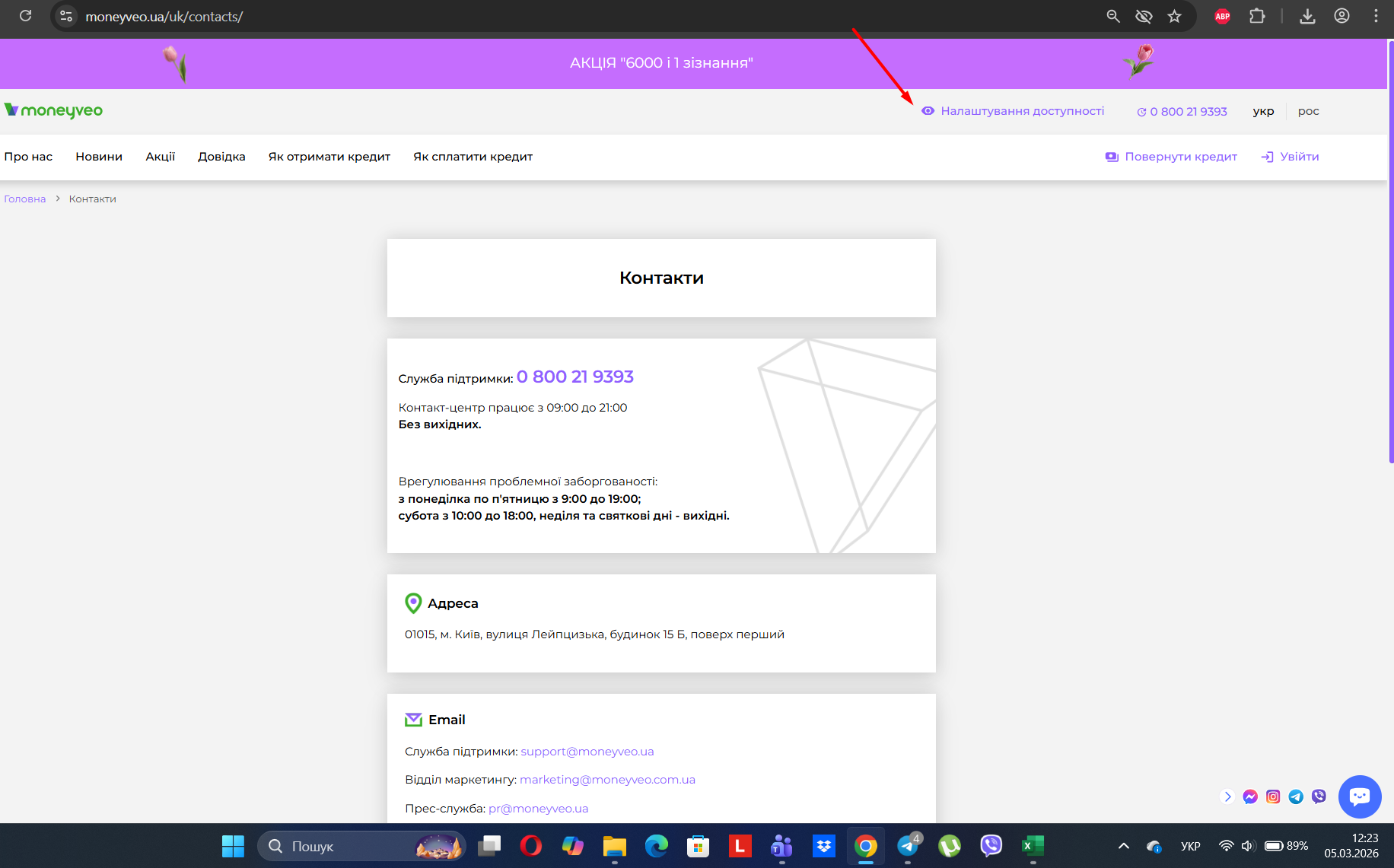Click the Windows taskbar search box

tap(361, 846)
